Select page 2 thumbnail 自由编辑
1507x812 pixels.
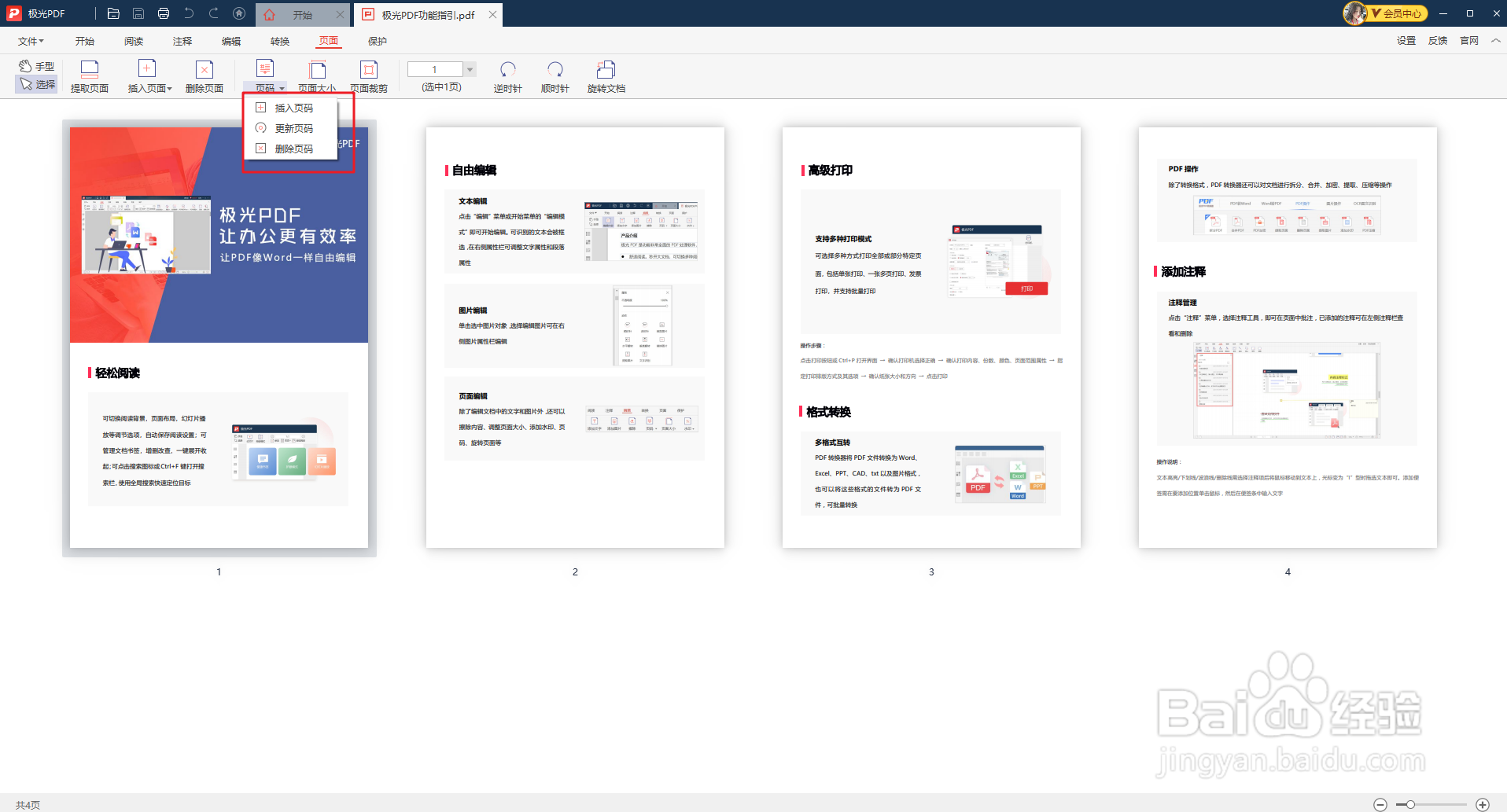coord(575,337)
